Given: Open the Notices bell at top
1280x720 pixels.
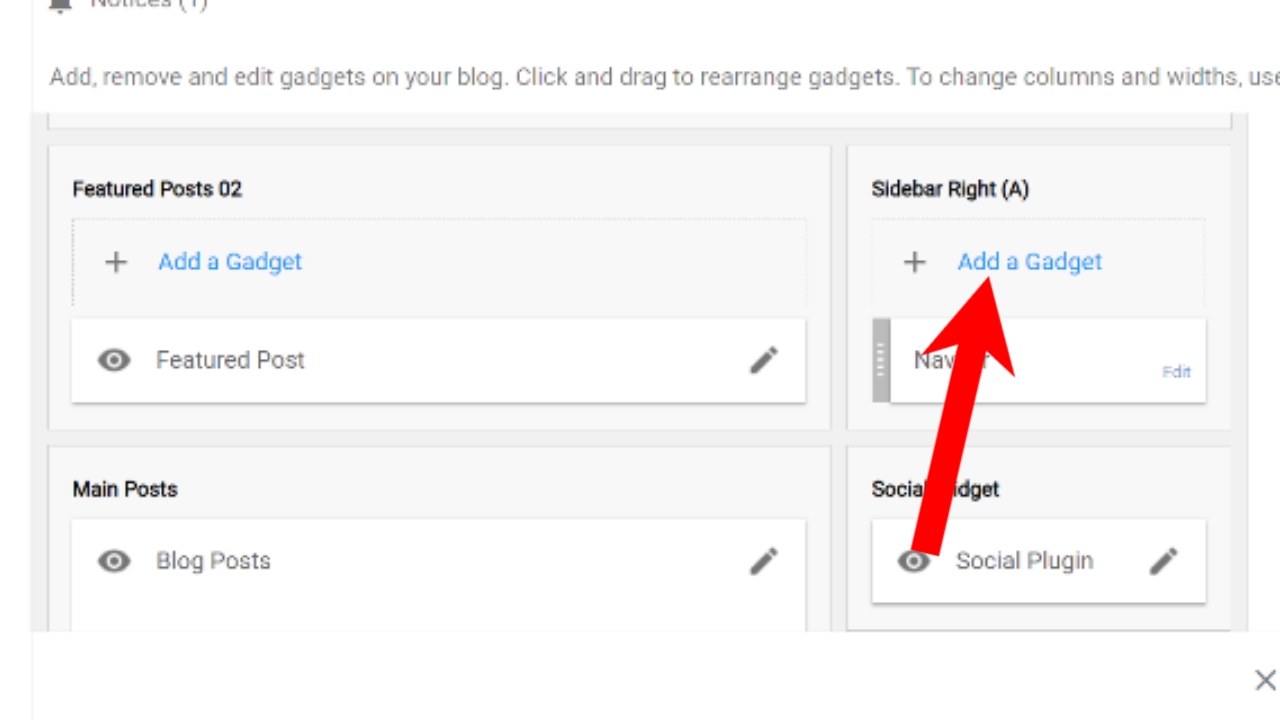Looking at the screenshot, I should coord(62,4).
